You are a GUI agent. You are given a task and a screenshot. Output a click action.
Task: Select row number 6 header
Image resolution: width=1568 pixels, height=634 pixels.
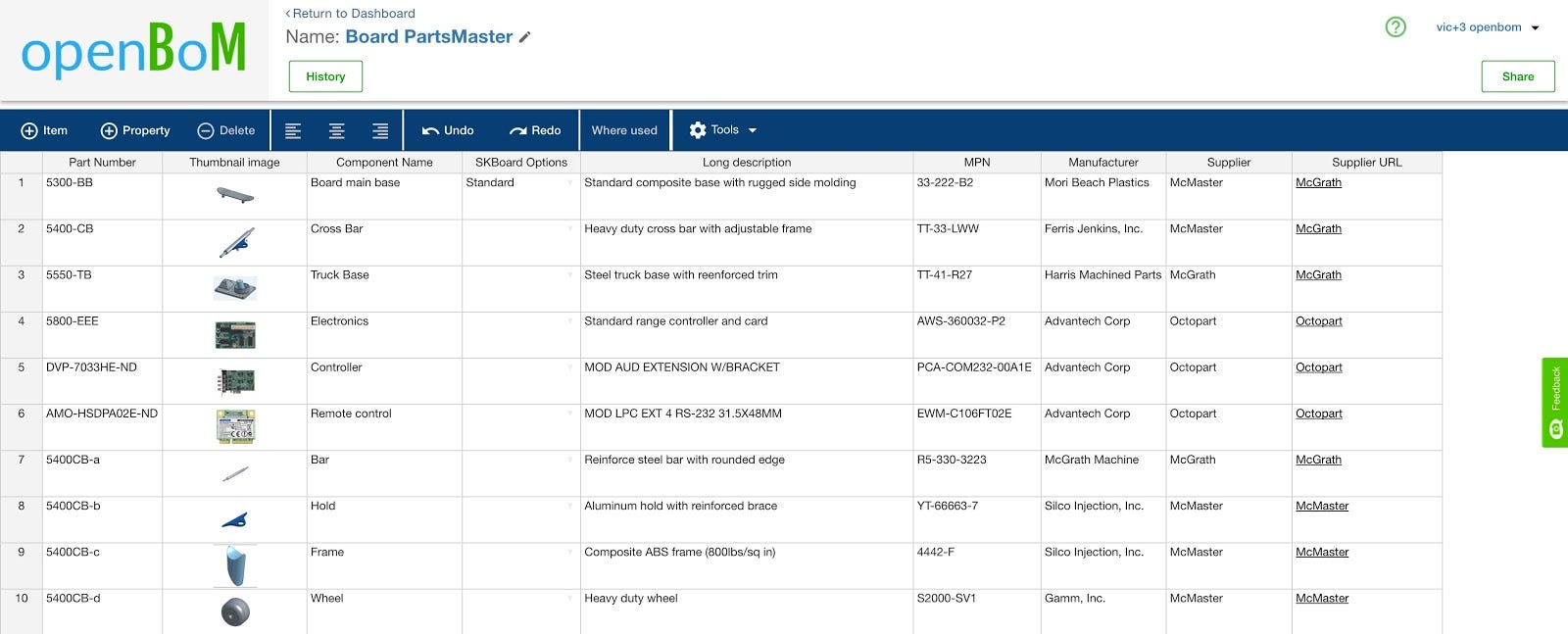(x=22, y=427)
